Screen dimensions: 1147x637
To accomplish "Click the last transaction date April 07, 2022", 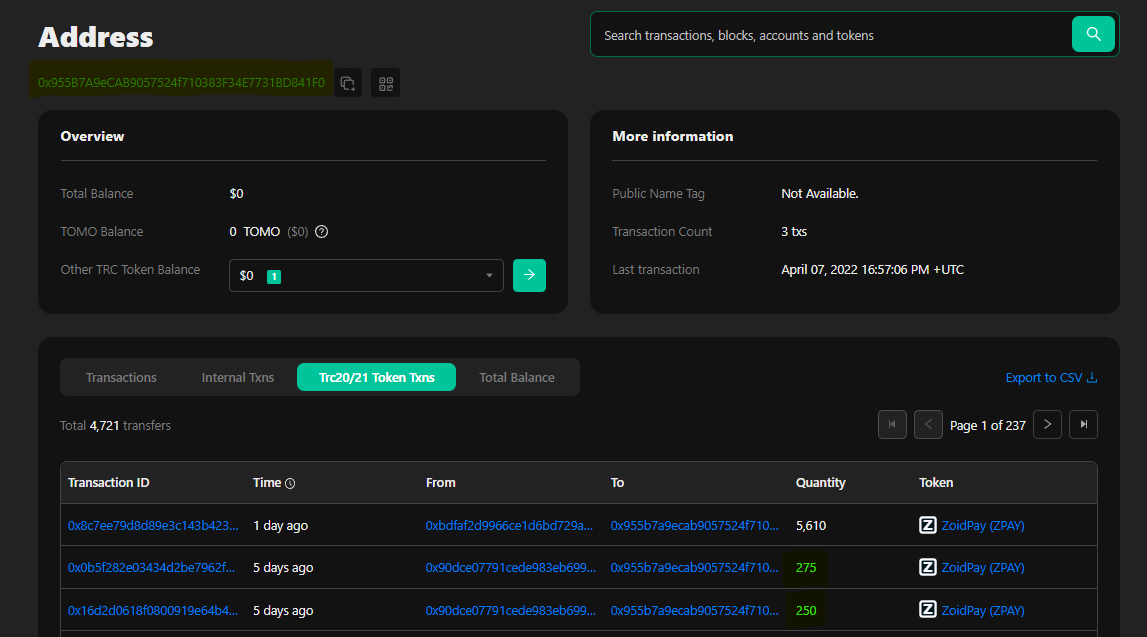I will (872, 270).
